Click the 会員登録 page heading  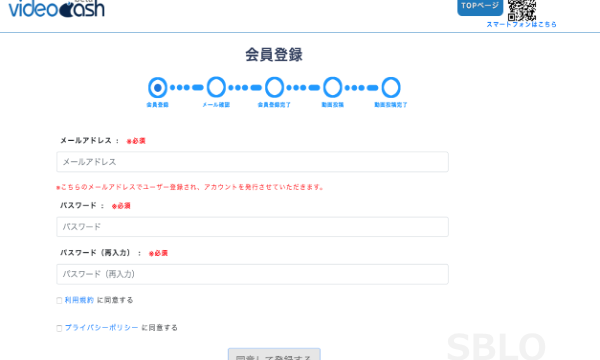274,55
